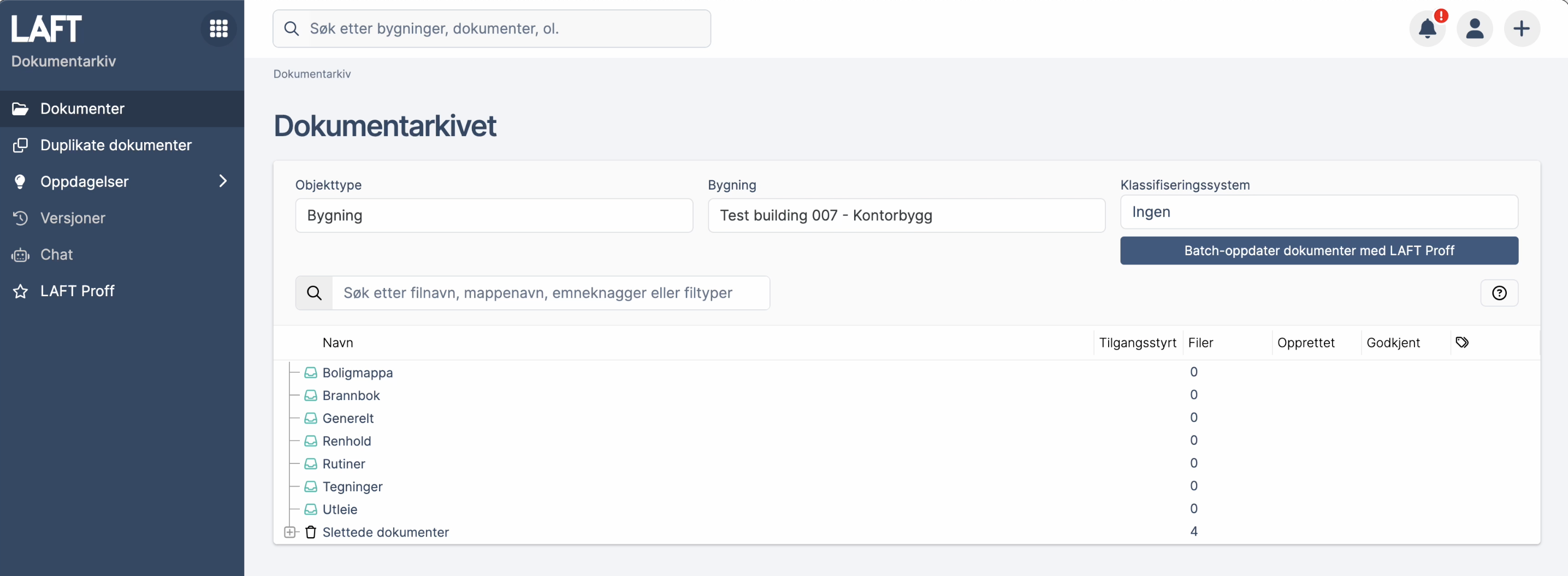This screenshot has height=576, width=1568.
Task: Click file count 4 for Slettede dokumenter
Action: (1194, 532)
